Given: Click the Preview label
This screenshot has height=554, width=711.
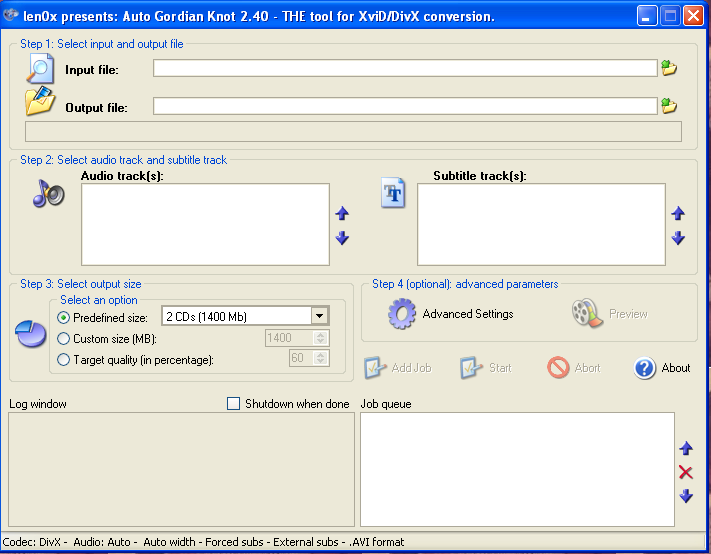Looking at the screenshot, I should click(x=628, y=314).
